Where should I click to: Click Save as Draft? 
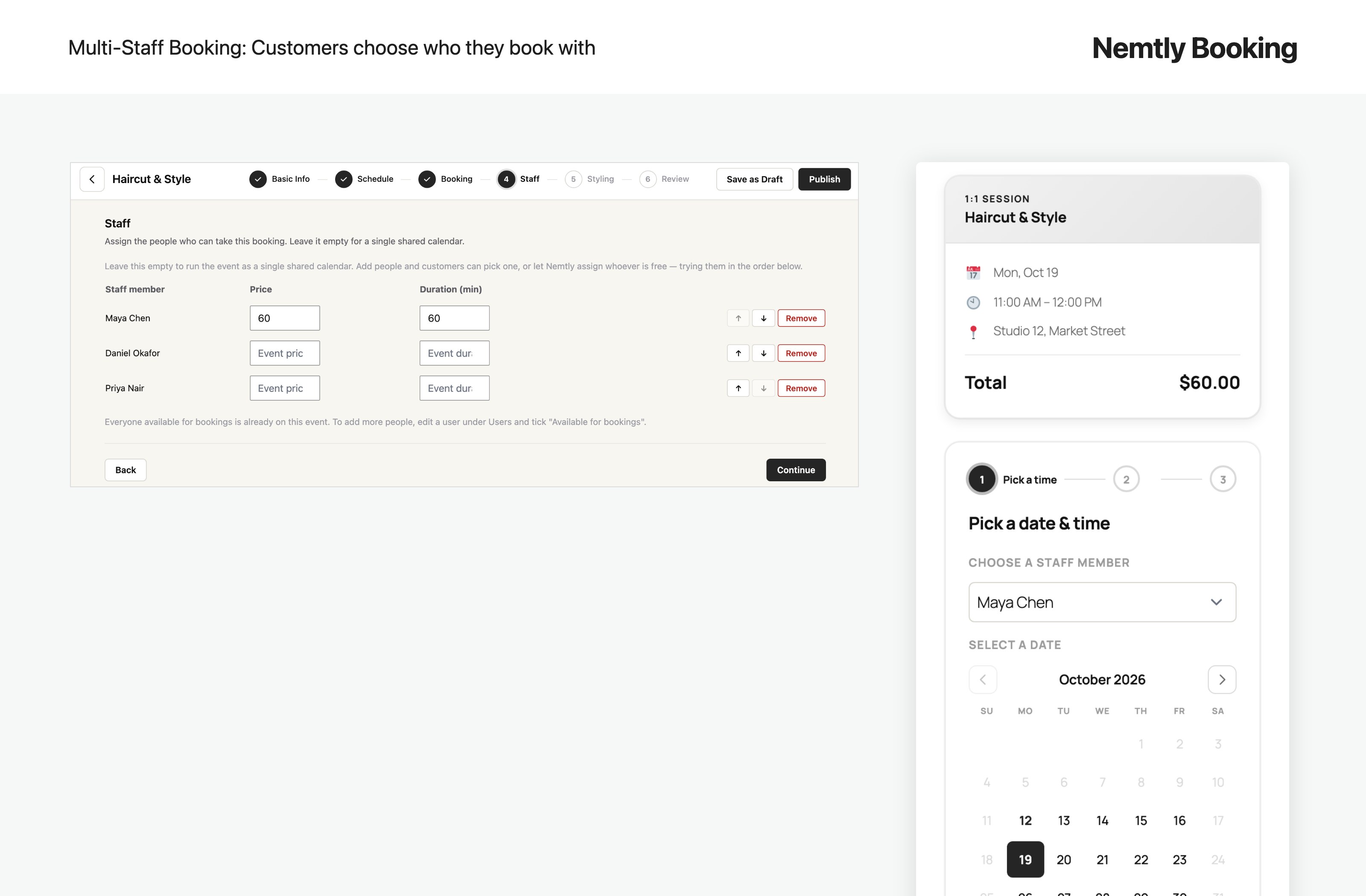(754, 179)
